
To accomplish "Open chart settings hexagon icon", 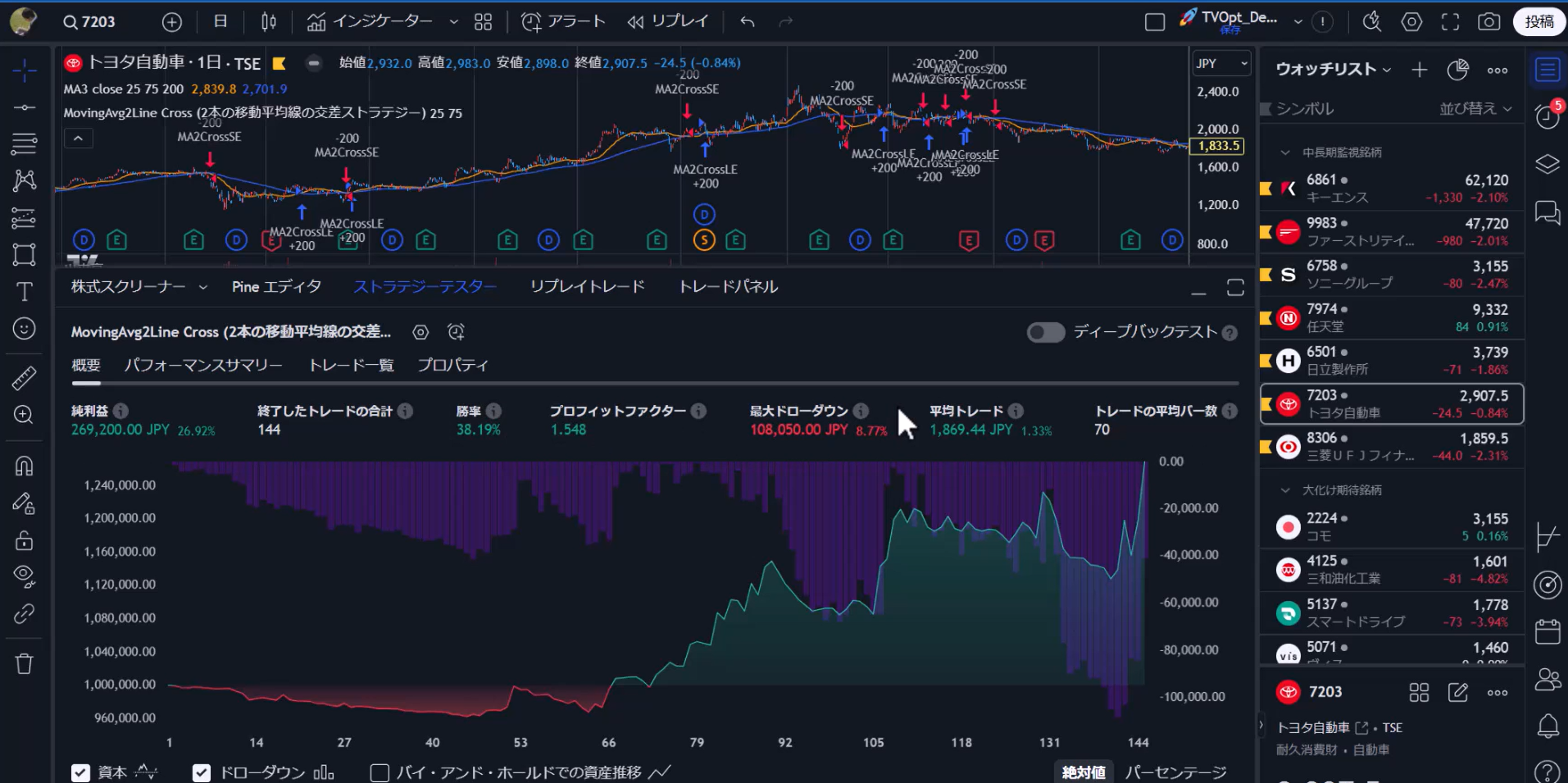I will coord(1411,22).
